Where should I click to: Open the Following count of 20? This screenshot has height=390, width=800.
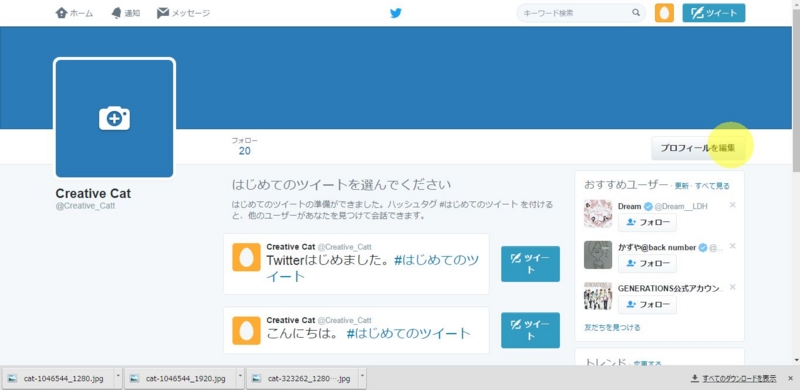click(245, 147)
